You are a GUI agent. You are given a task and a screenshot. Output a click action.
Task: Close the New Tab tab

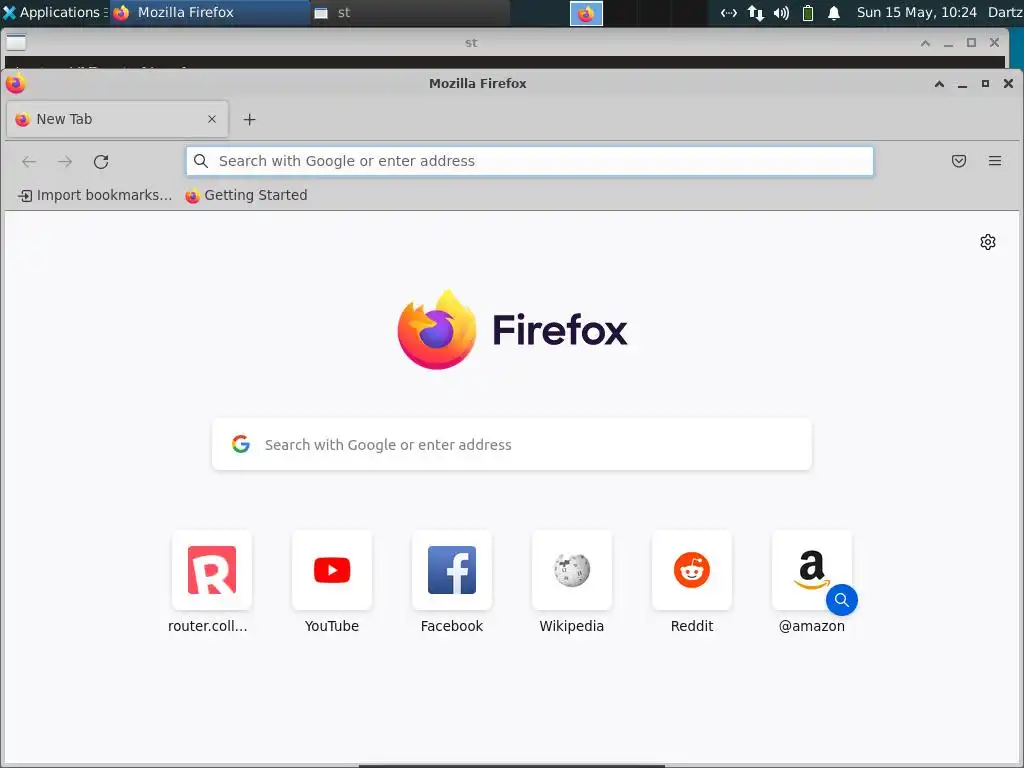212,119
